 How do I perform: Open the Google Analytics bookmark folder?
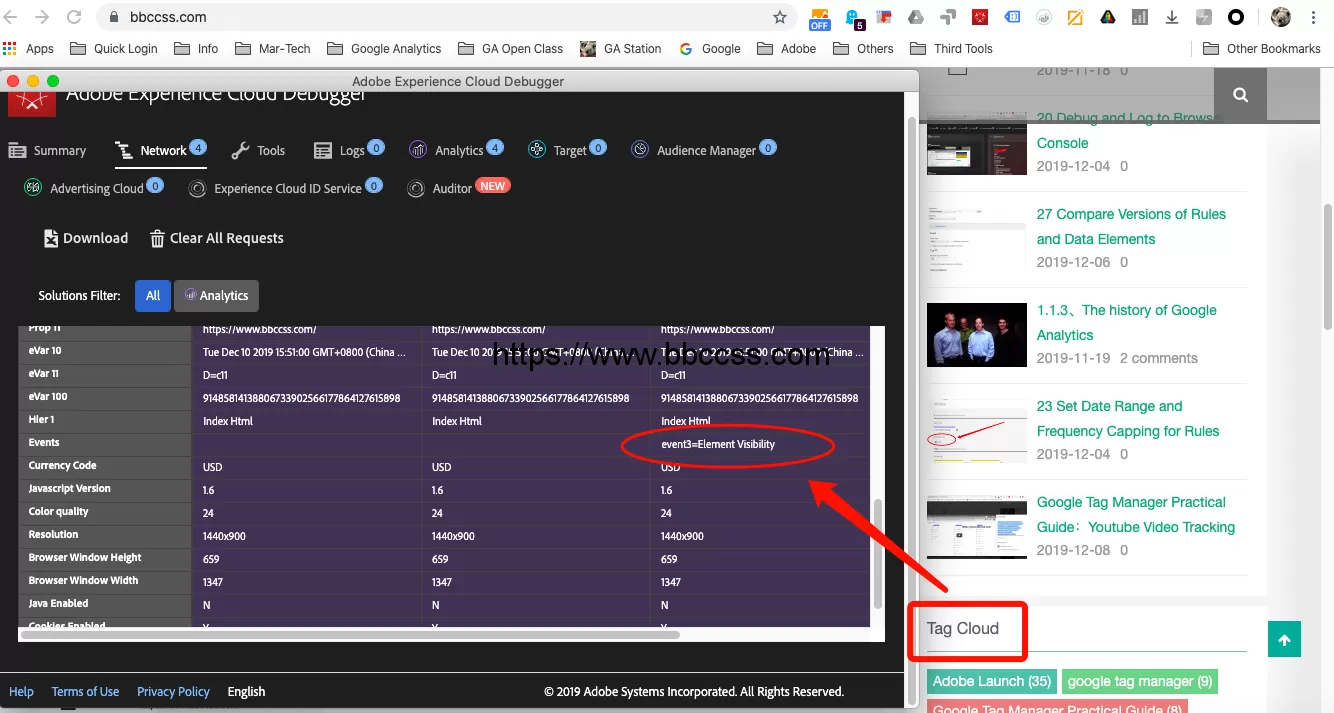(384, 48)
